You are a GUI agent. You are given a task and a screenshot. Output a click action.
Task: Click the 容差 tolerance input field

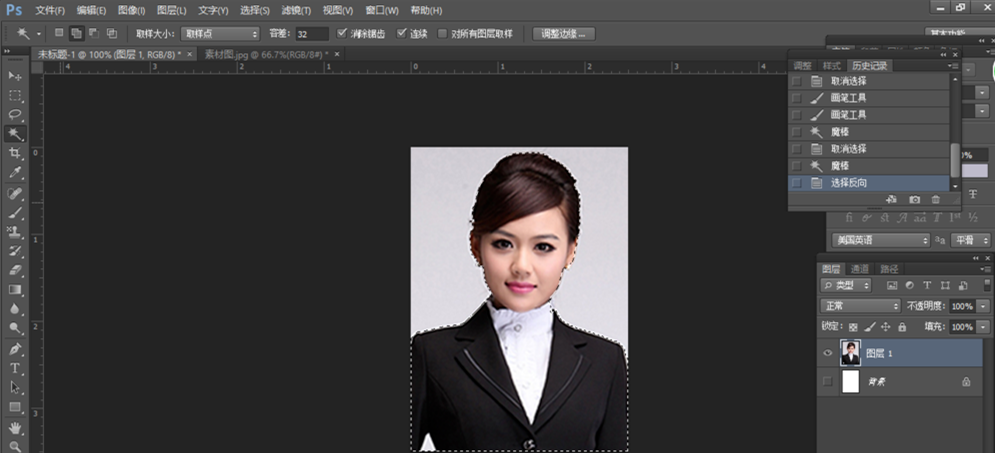tap(311, 33)
